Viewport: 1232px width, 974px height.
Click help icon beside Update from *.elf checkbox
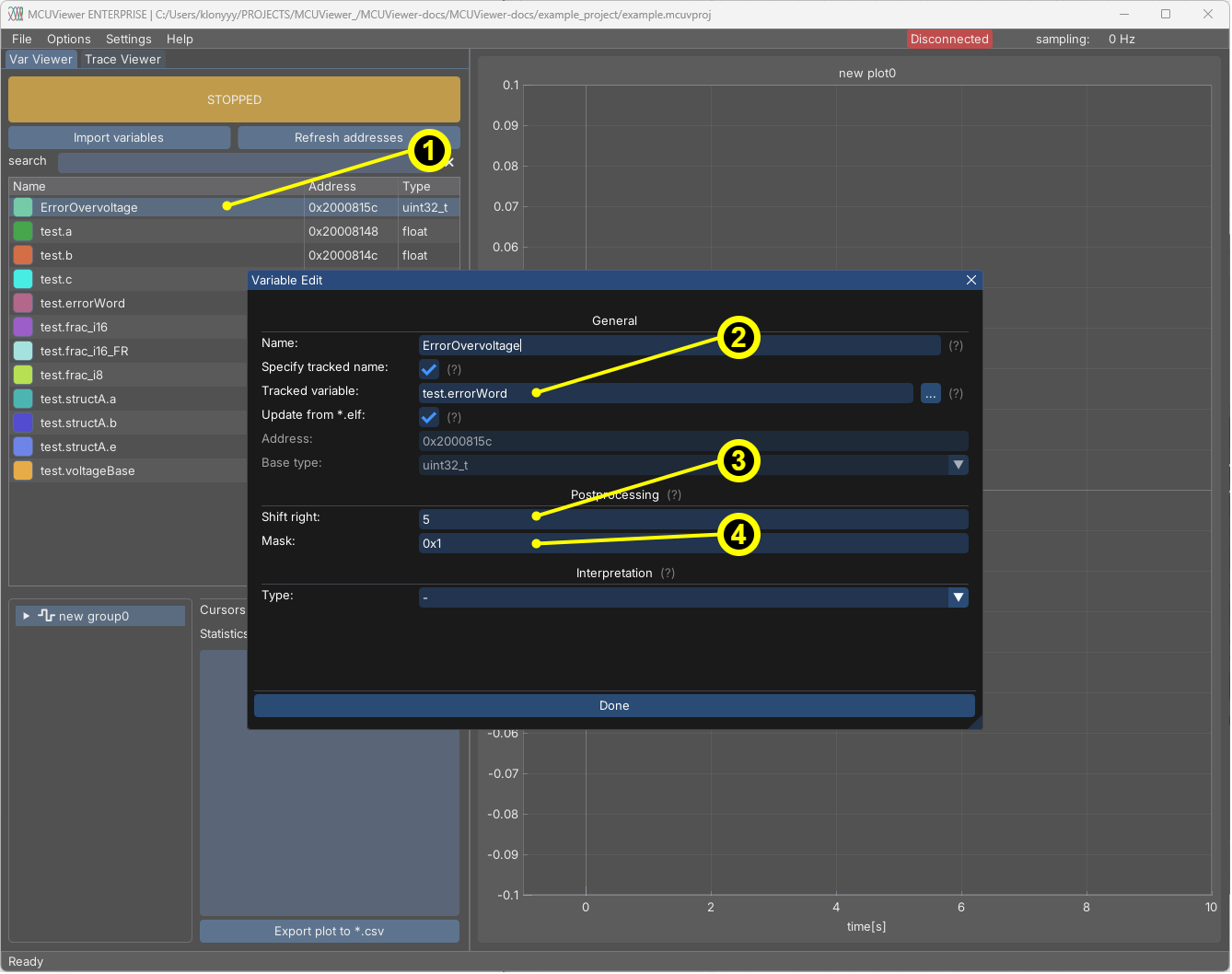point(454,418)
